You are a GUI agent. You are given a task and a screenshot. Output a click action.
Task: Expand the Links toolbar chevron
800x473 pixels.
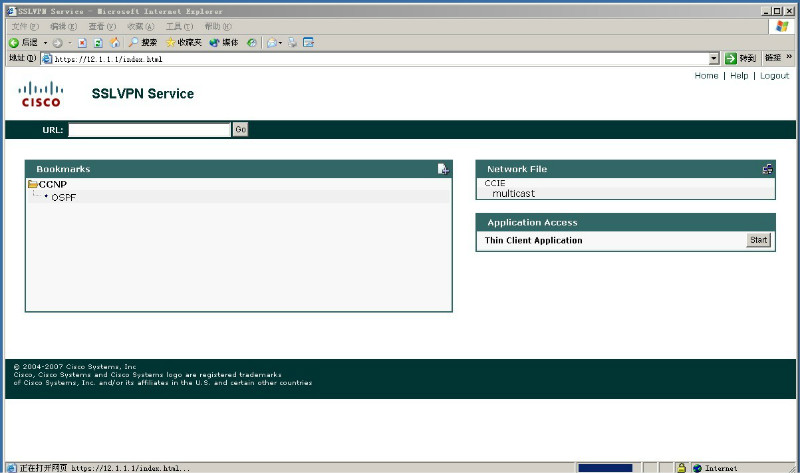pos(789,57)
